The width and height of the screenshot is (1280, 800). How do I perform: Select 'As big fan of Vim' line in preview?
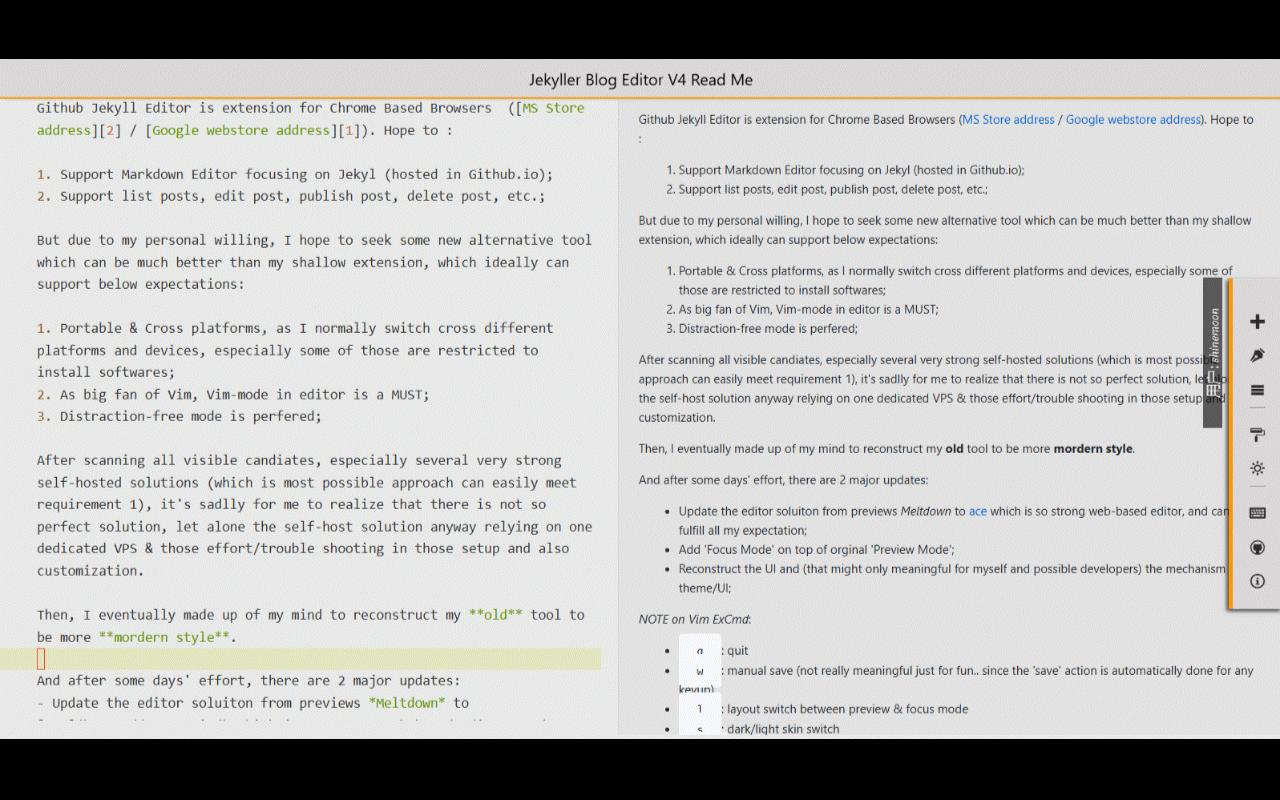point(808,309)
